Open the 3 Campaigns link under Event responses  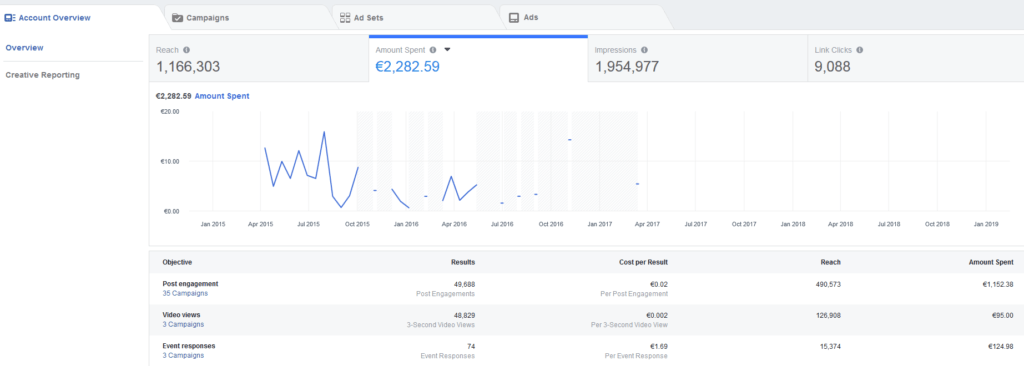183,356
